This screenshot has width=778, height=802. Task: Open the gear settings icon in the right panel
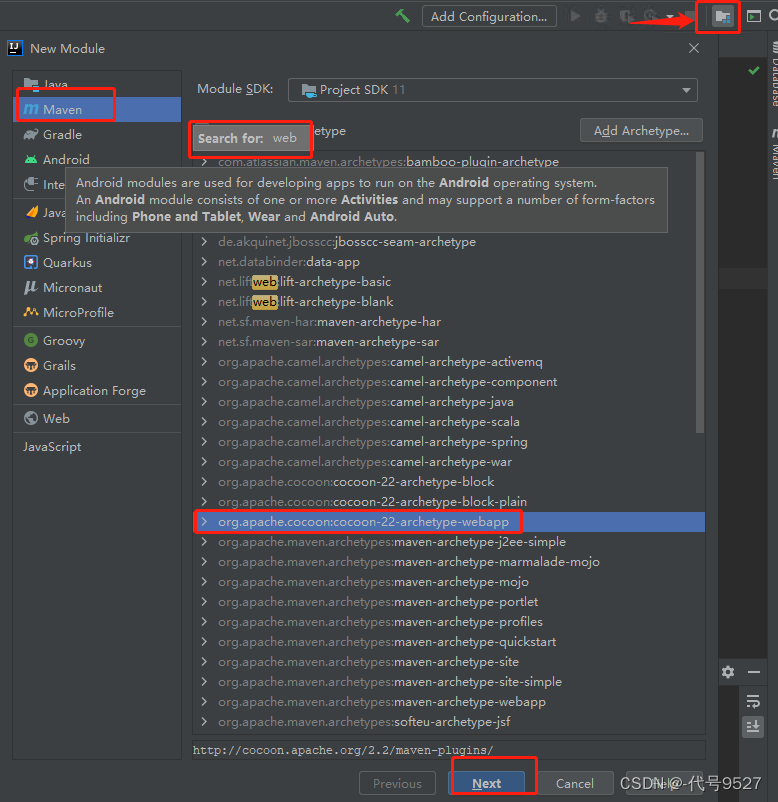click(x=728, y=672)
